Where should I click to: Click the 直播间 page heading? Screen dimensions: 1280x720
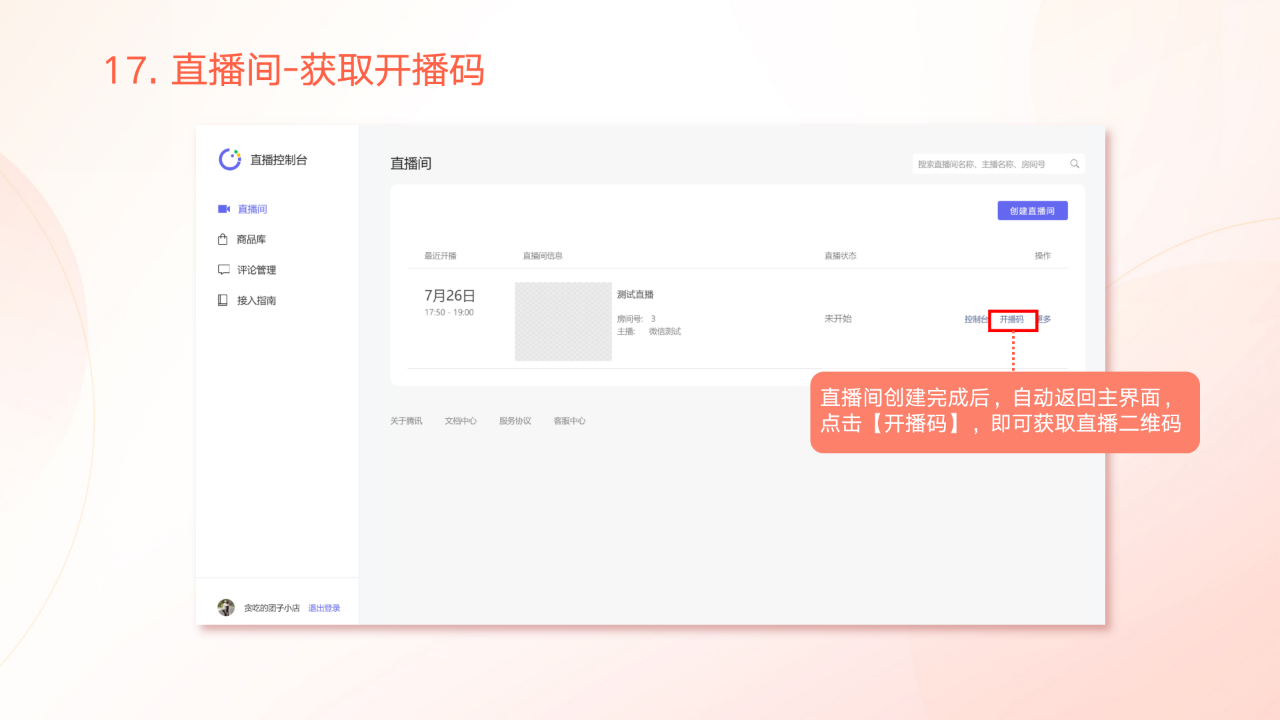point(411,164)
